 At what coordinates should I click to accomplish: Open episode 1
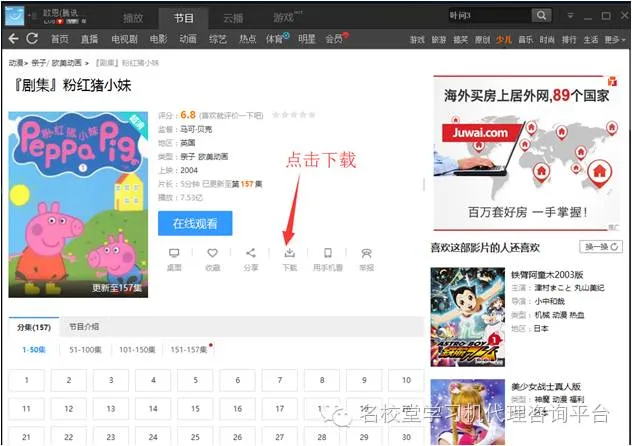pyautogui.click(x=27, y=380)
